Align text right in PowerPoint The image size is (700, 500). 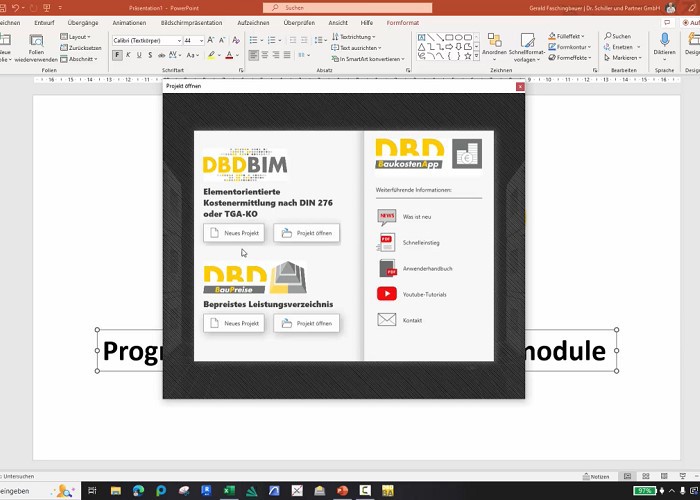(x=276, y=55)
